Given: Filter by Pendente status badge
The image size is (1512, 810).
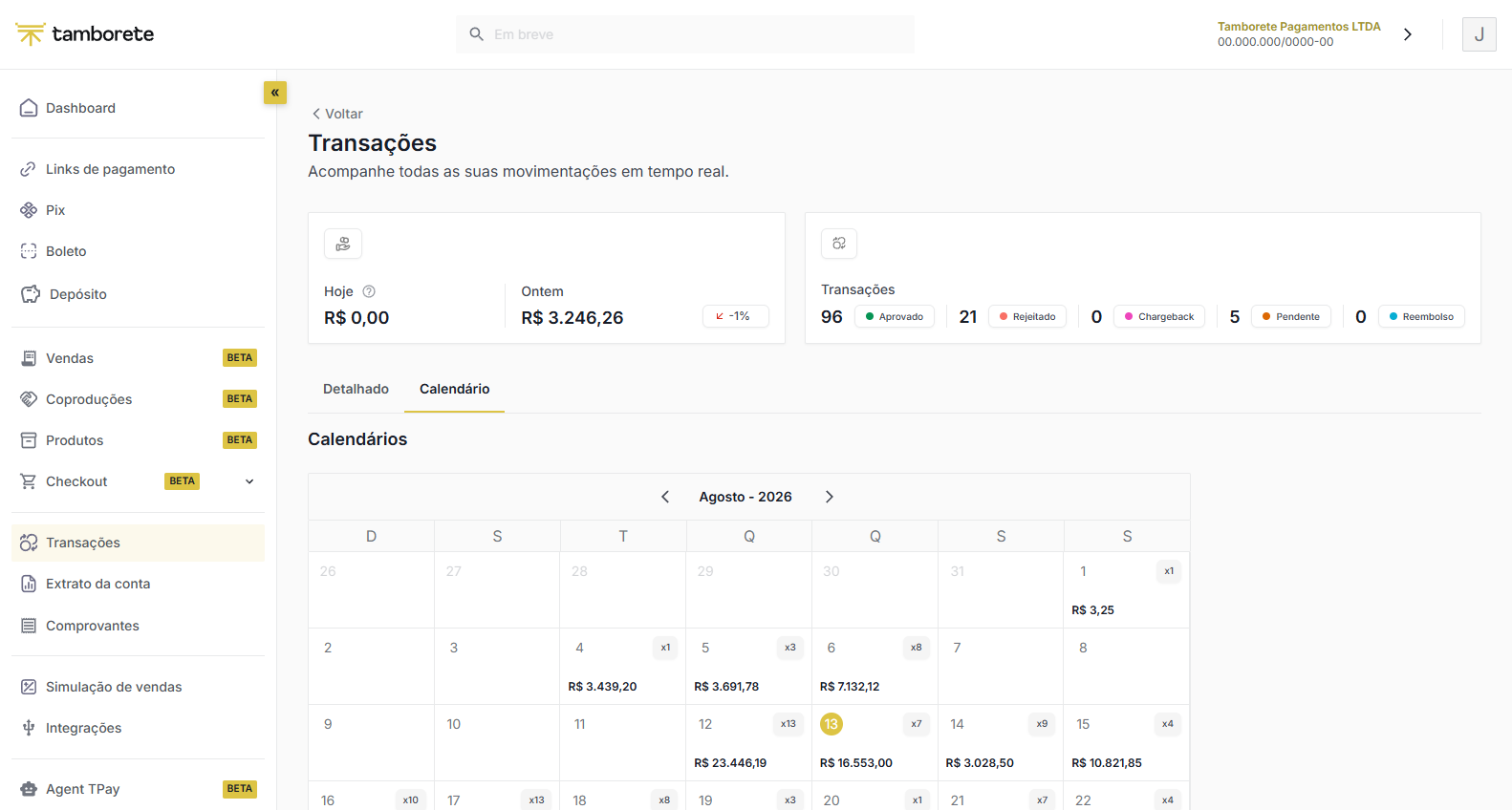Looking at the screenshot, I should [x=1291, y=316].
